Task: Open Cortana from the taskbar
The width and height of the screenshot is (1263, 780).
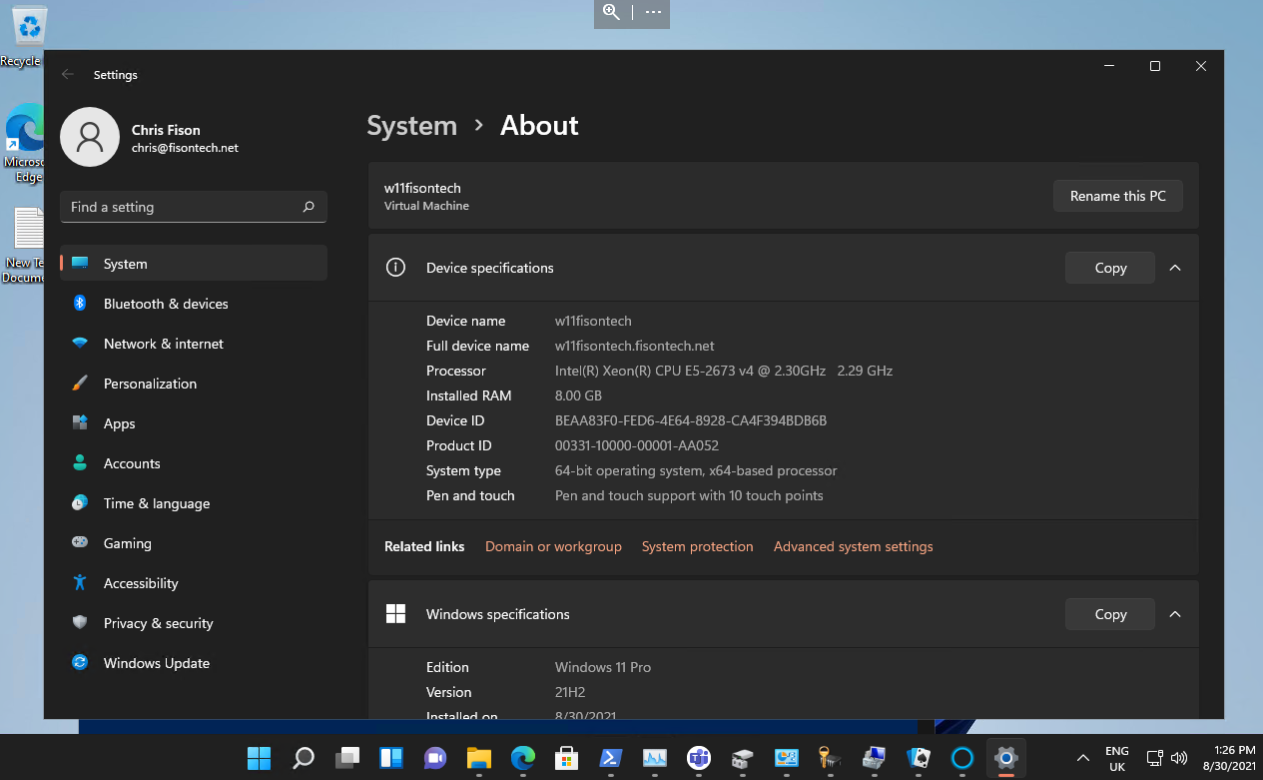Action: coord(962,758)
